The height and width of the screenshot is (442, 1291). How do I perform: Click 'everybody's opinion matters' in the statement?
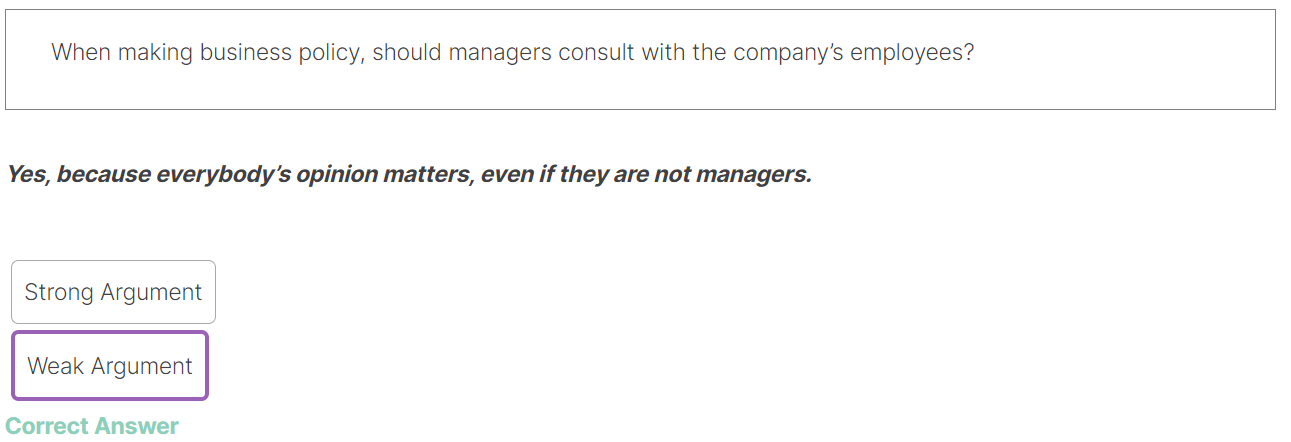313,175
